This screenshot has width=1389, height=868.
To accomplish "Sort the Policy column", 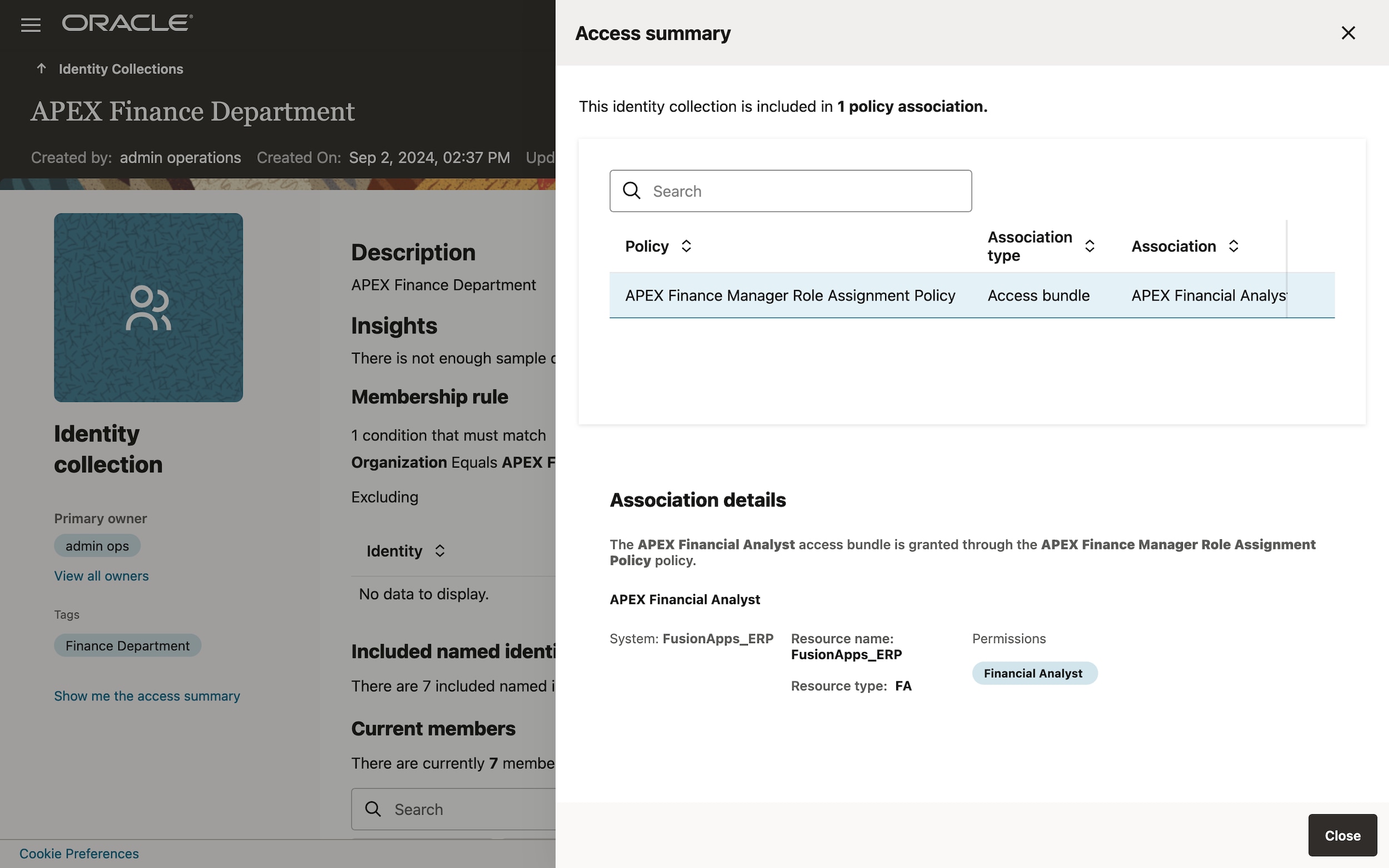I will pyautogui.click(x=687, y=245).
